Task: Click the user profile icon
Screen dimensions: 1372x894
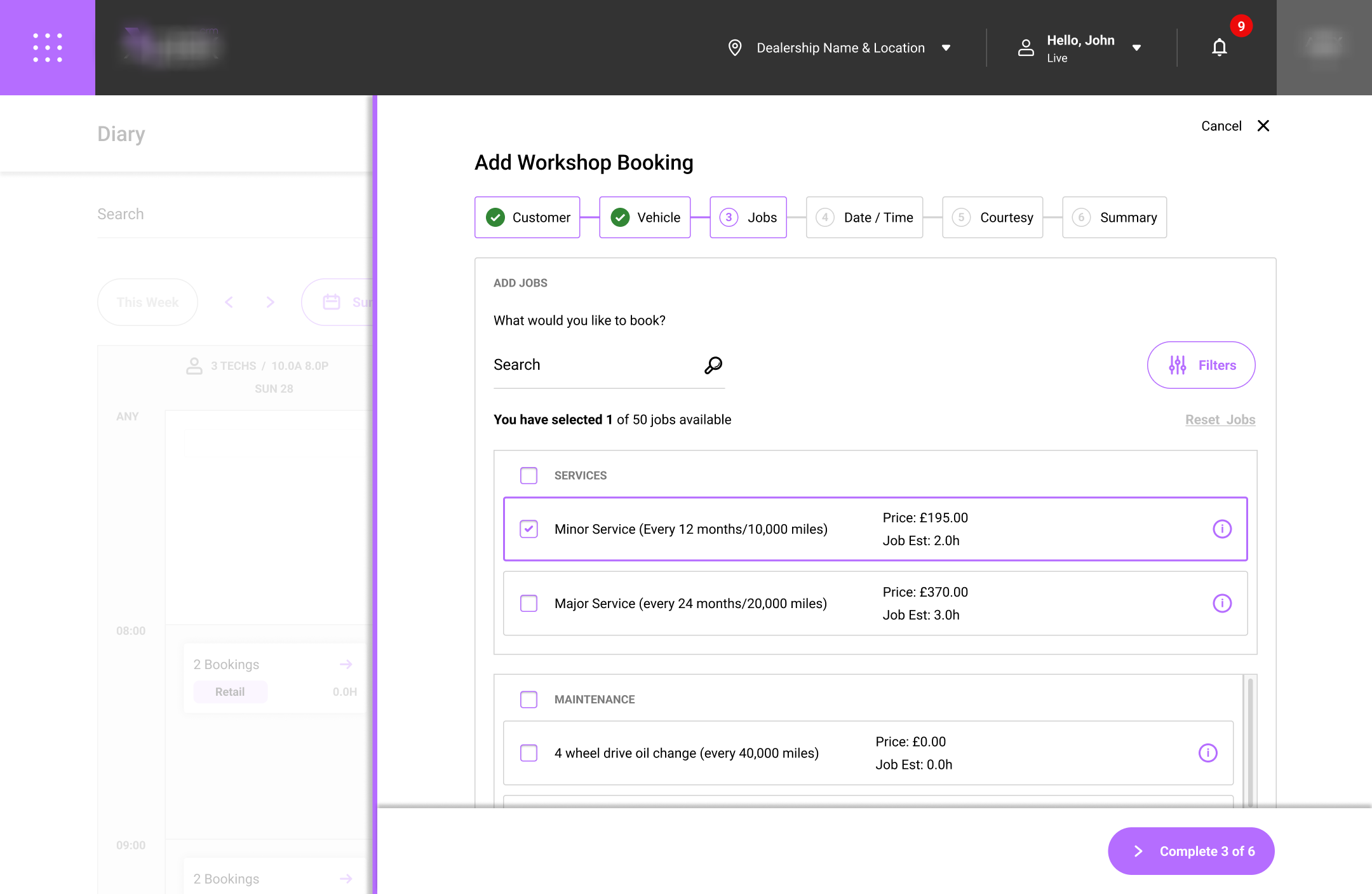Action: tap(1026, 48)
